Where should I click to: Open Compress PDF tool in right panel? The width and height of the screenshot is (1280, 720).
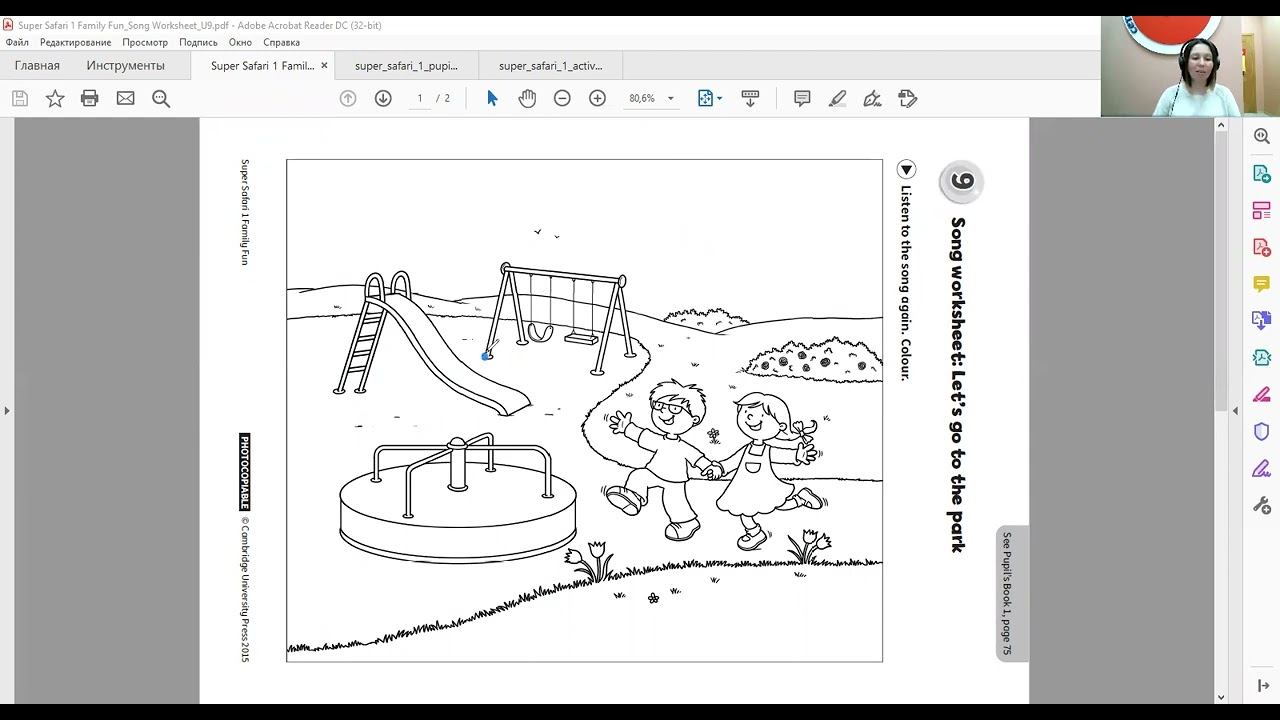click(x=1262, y=357)
